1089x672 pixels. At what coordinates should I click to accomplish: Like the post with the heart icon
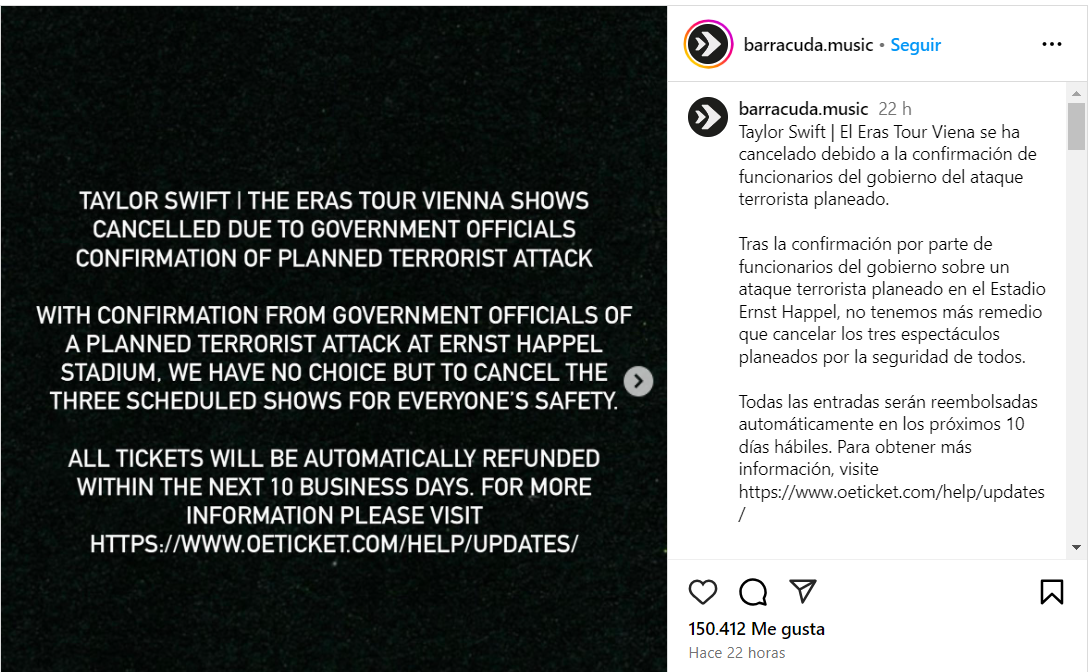pyautogui.click(x=703, y=592)
